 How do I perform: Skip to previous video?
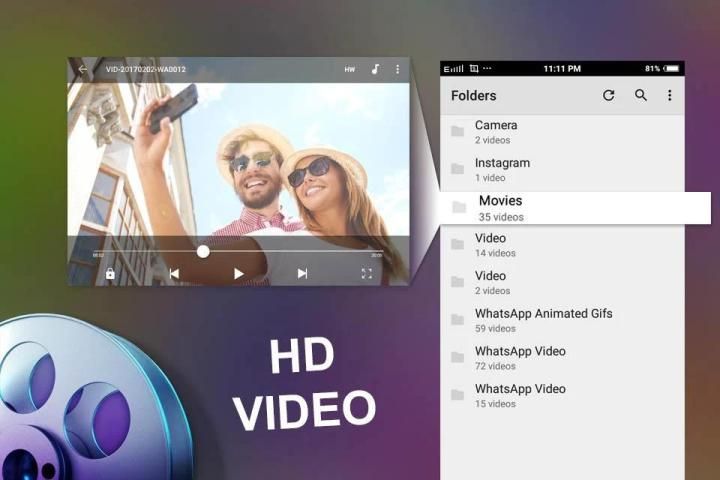[x=174, y=273]
